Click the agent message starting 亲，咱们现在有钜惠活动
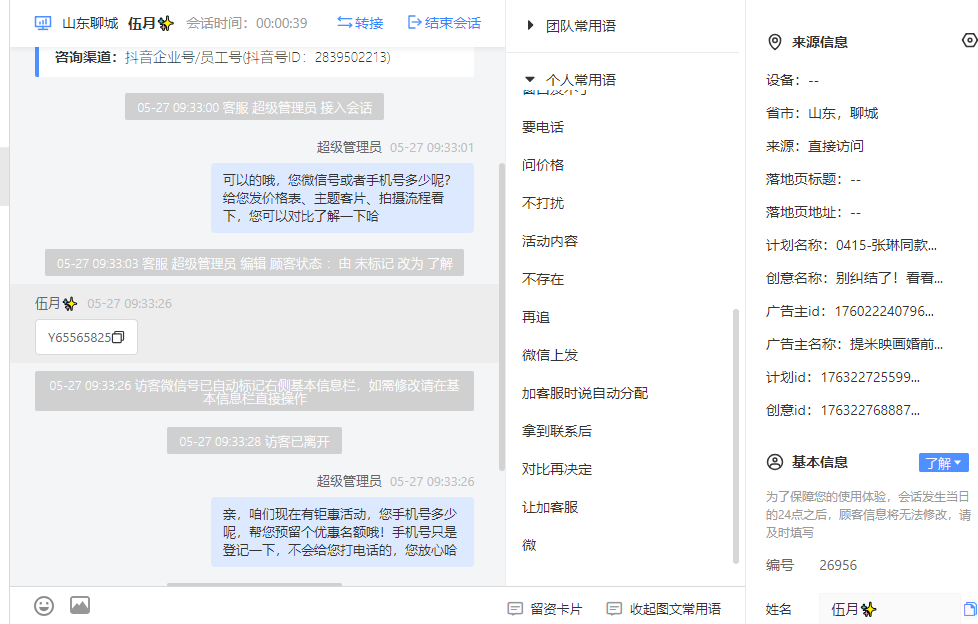 342,532
